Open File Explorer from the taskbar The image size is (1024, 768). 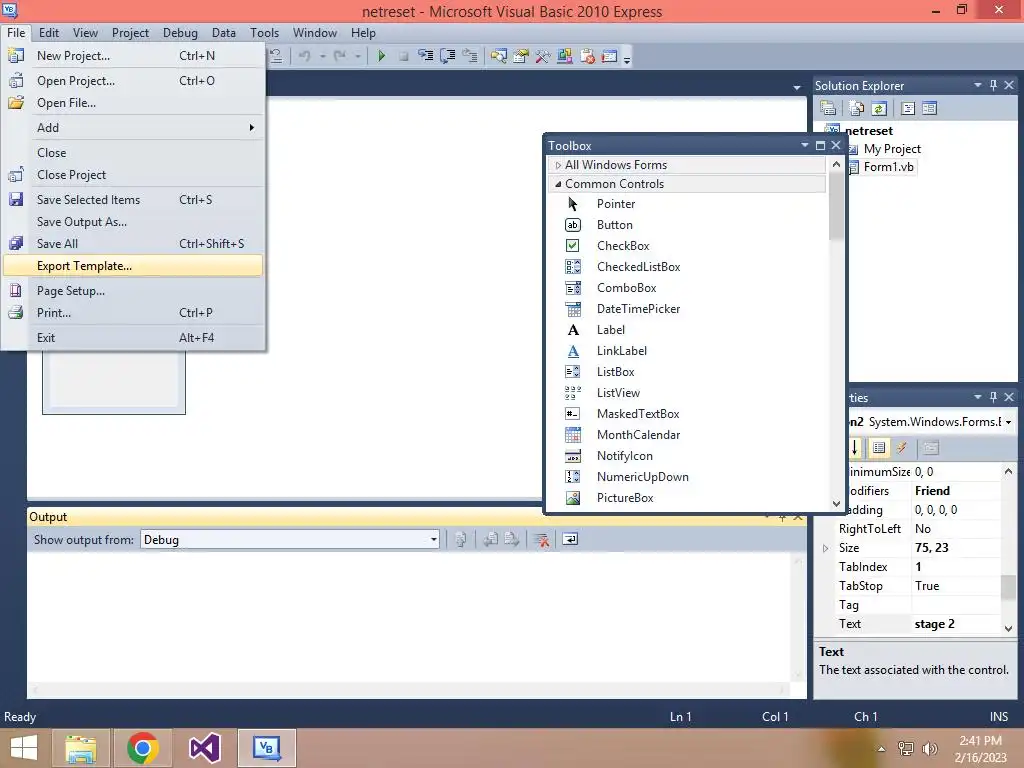[x=81, y=748]
